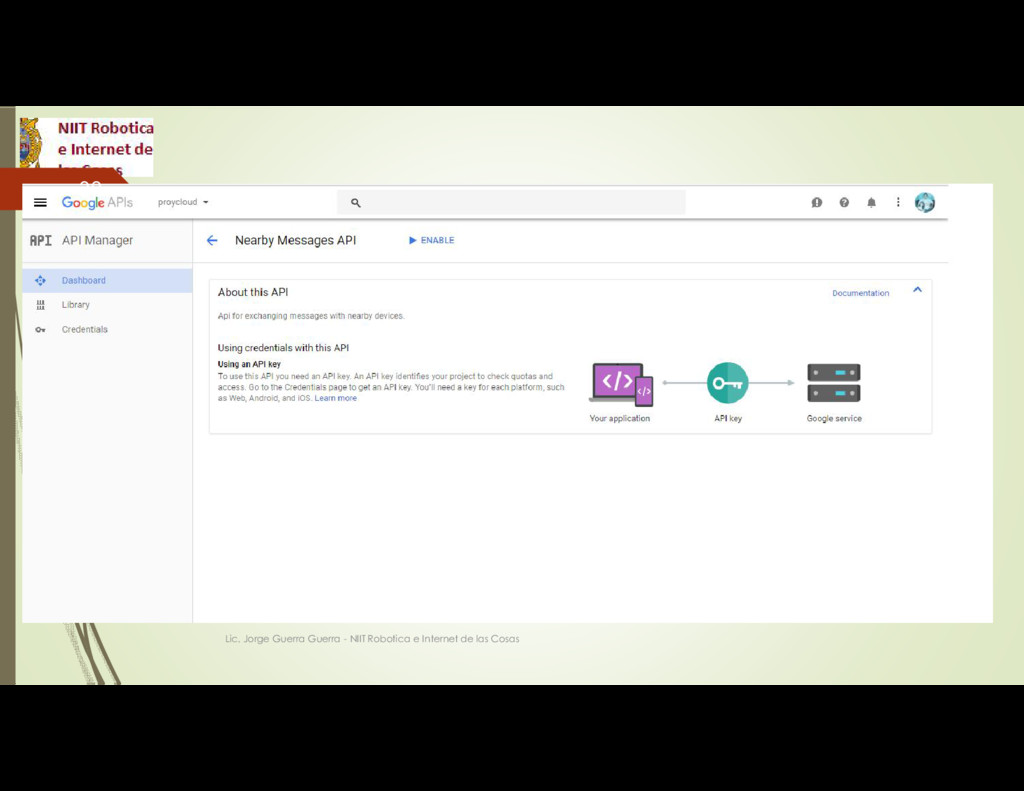
Task: Click the Using an API key subheading
Action: click(249, 364)
